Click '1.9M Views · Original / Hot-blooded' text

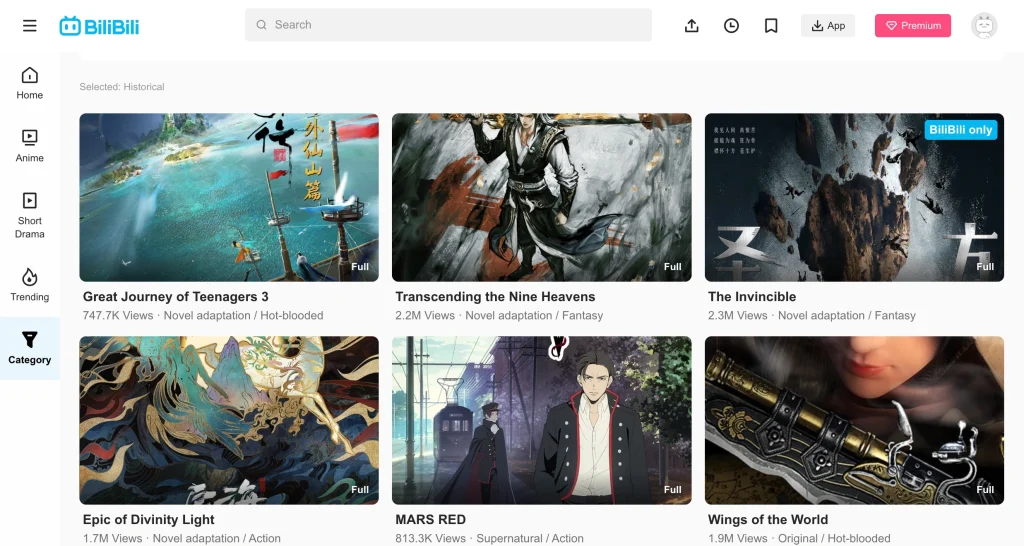[x=799, y=538]
